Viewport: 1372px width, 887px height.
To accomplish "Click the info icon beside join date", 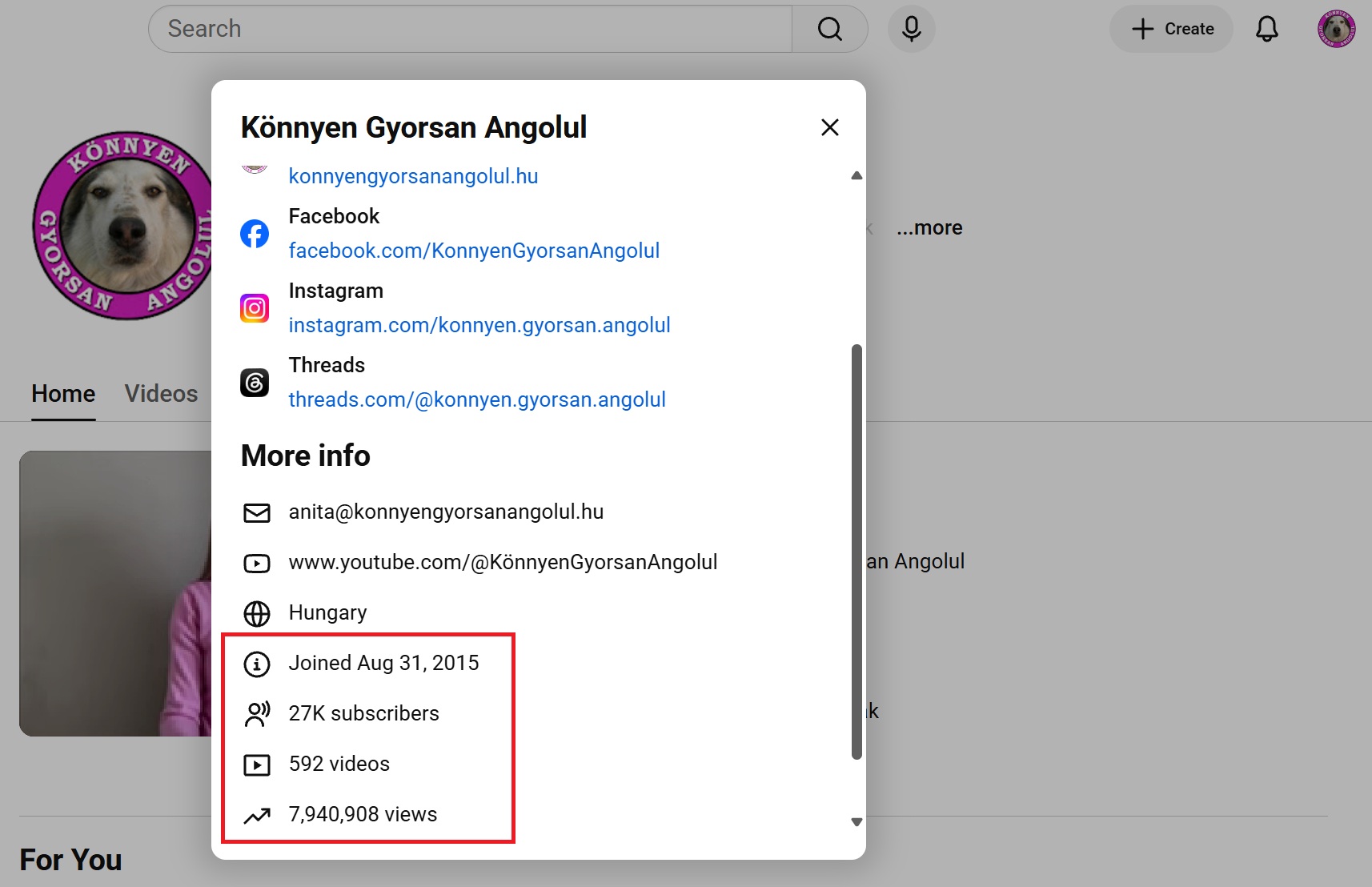I will point(257,664).
